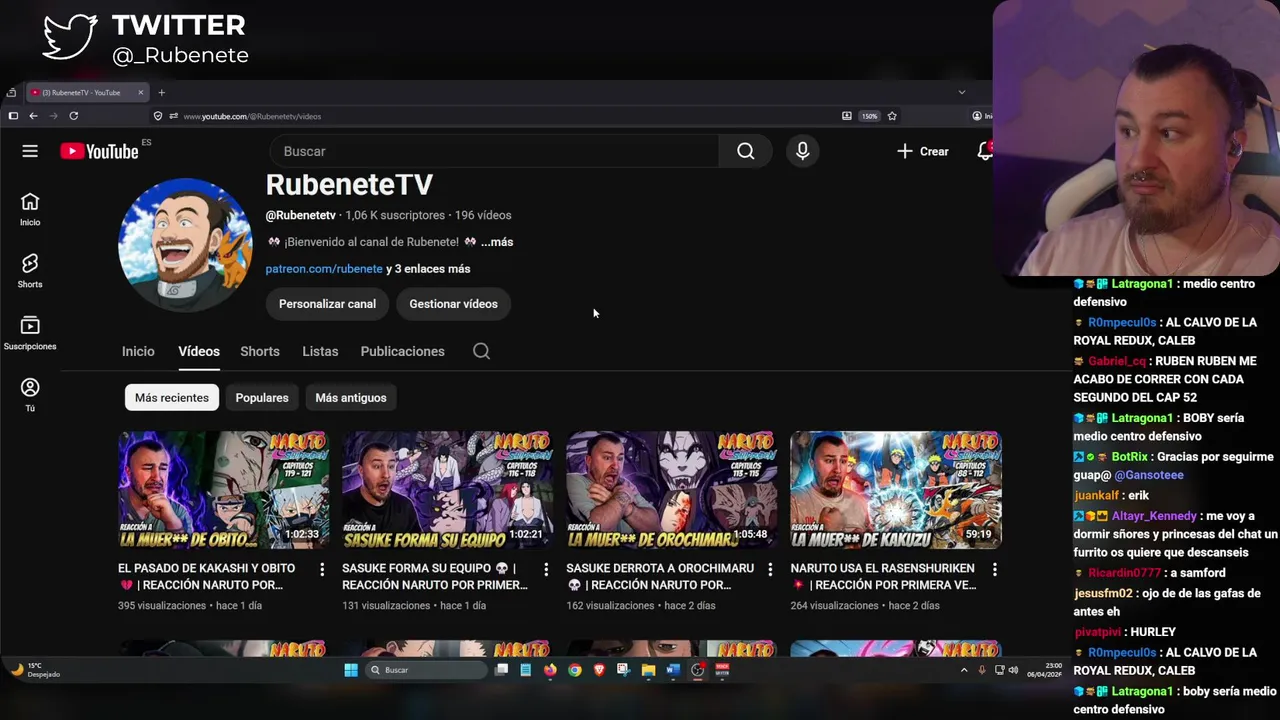The image size is (1280, 720).
Task: Open the Tú section in sidebar
Action: click(x=30, y=395)
